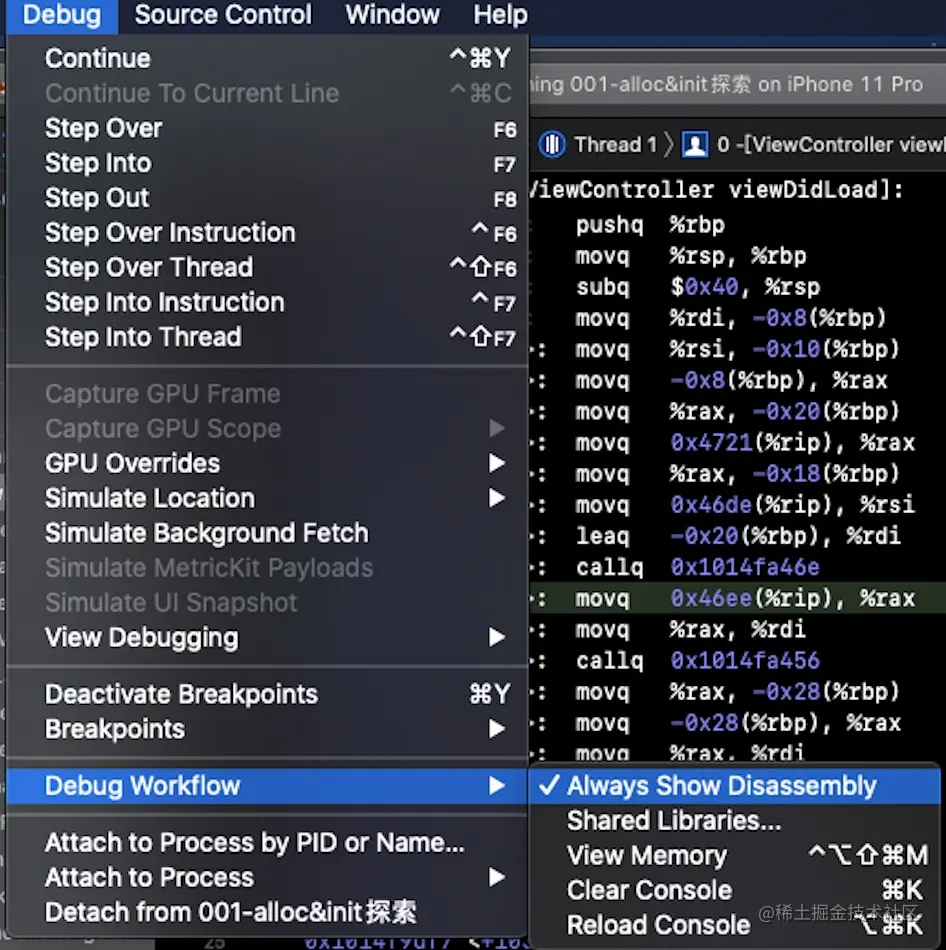Click the ViewController frame person icon
This screenshot has height=950, width=946.
click(695, 145)
